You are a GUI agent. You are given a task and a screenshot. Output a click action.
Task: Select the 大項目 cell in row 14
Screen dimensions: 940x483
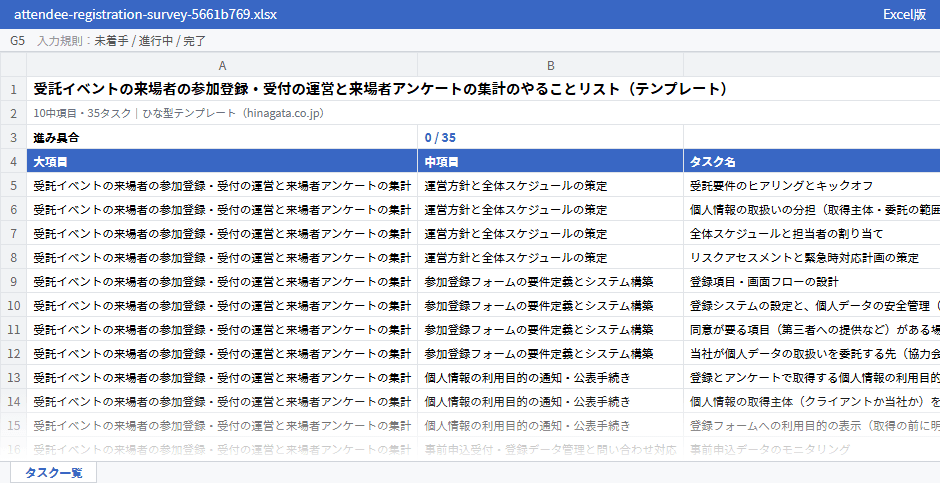[x=222, y=401]
